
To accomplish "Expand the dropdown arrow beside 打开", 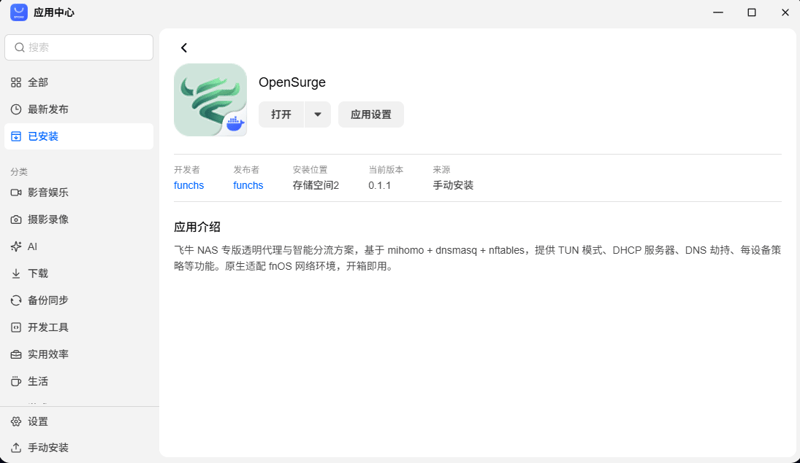I will [317, 114].
